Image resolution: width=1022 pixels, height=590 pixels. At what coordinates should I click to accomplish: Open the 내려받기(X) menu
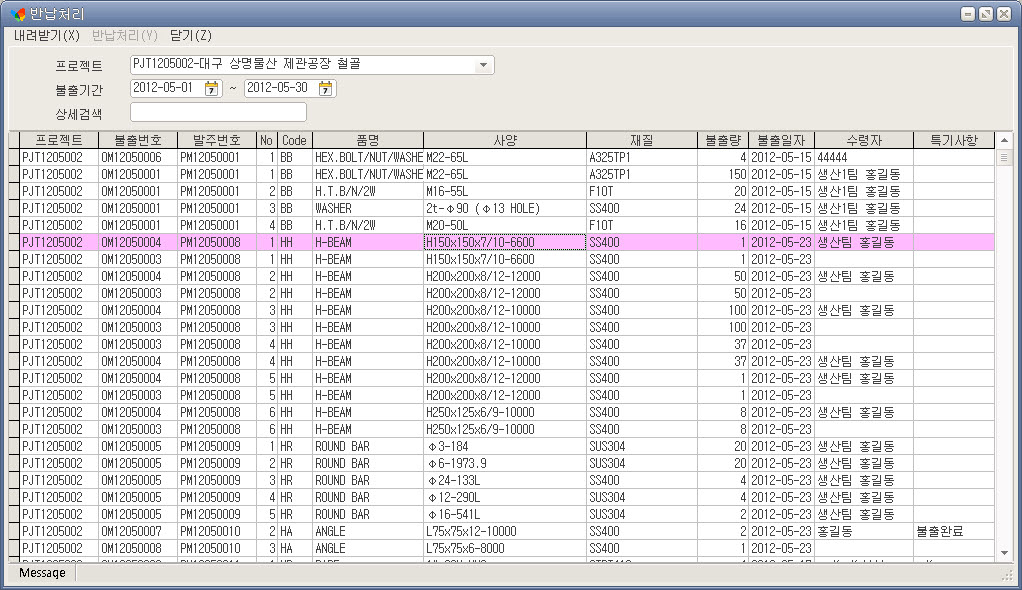point(47,36)
